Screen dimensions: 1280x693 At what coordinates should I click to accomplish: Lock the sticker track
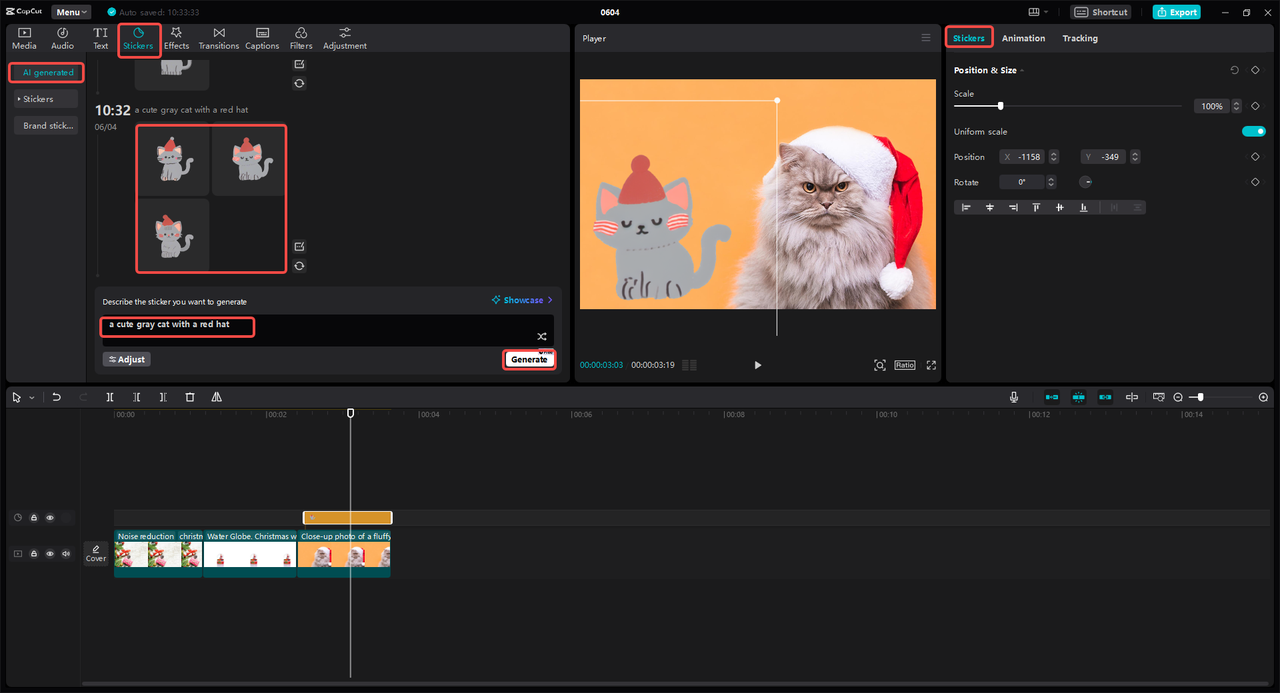pyautogui.click(x=34, y=518)
